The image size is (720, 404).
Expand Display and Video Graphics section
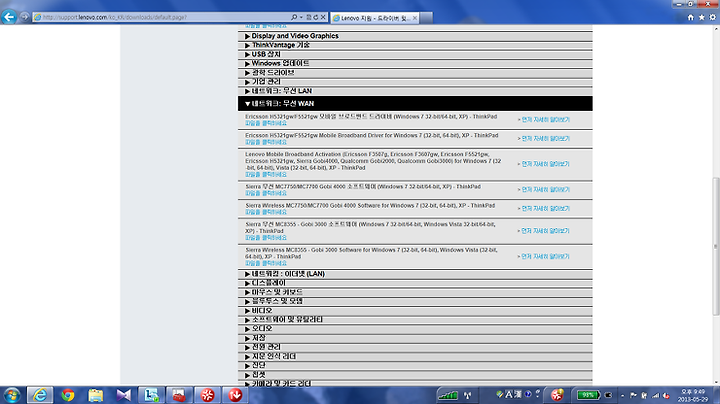click(x=415, y=36)
